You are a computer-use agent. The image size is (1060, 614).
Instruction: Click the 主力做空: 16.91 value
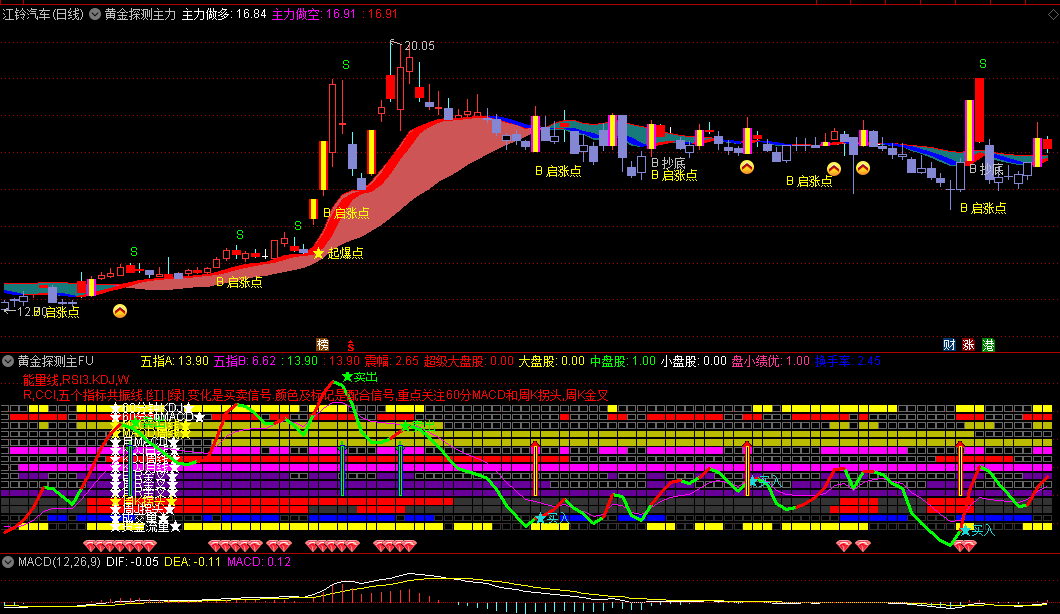(x=314, y=14)
